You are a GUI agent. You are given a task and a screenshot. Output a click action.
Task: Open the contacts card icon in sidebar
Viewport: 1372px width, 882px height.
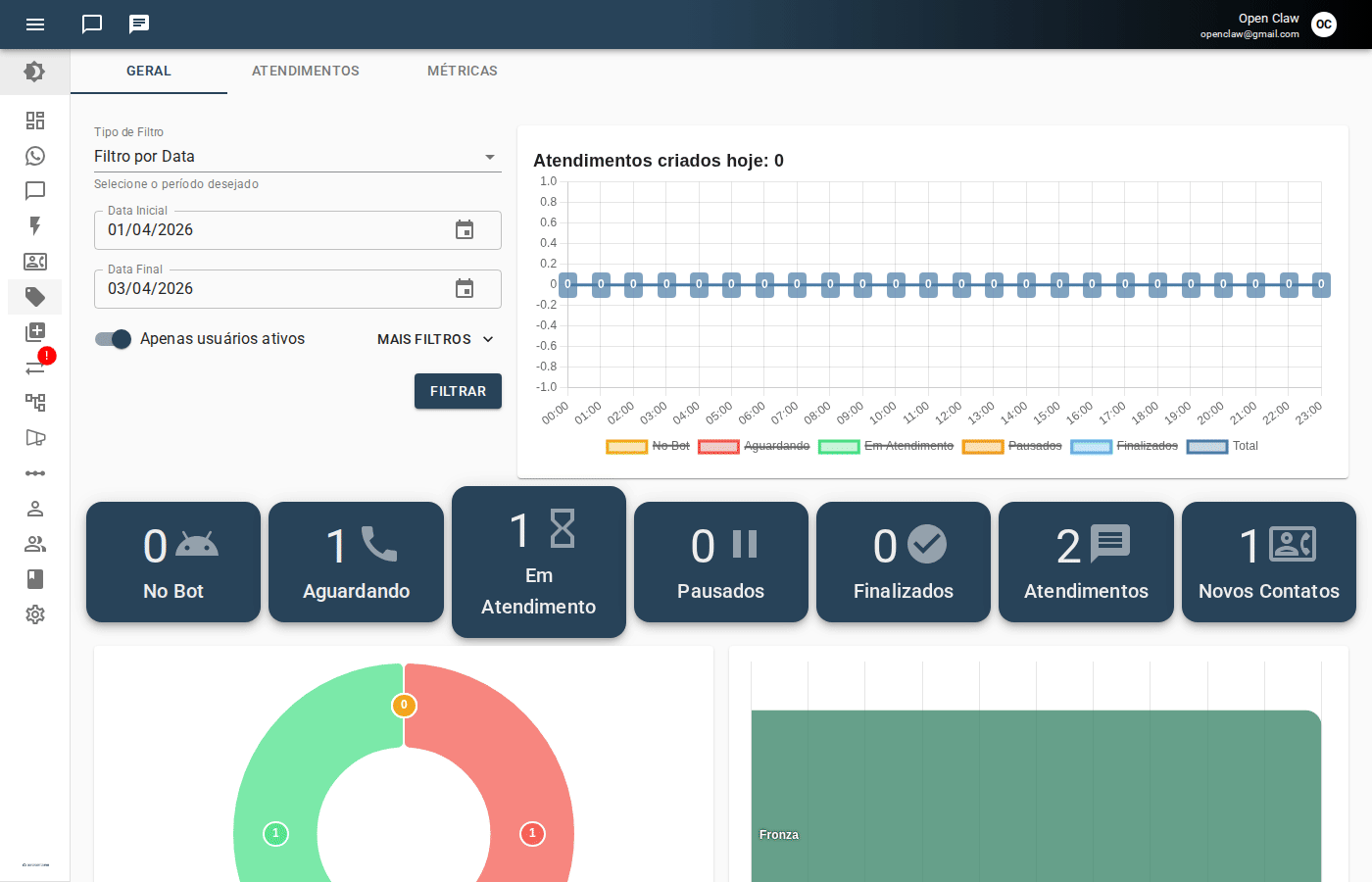coord(35,262)
